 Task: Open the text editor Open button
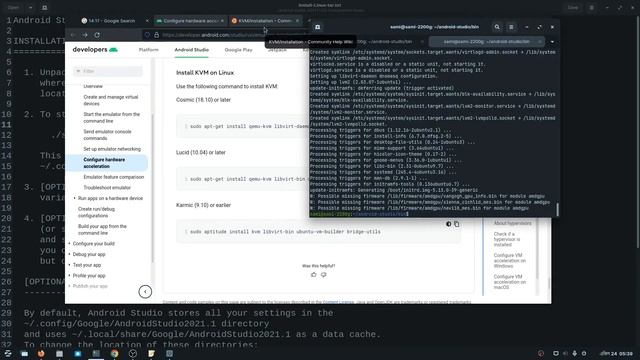13,7
